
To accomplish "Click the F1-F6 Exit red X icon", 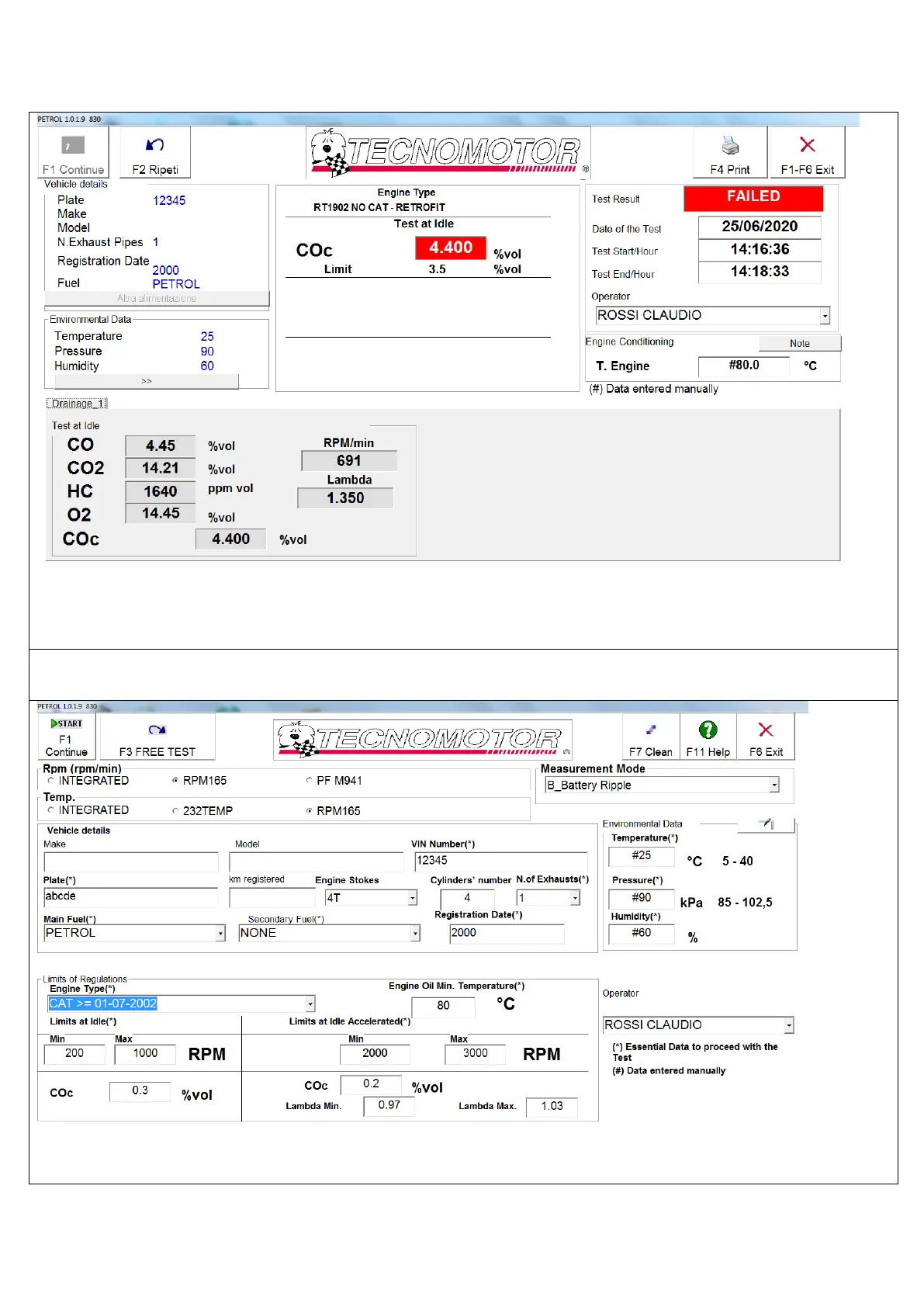I will point(807,145).
